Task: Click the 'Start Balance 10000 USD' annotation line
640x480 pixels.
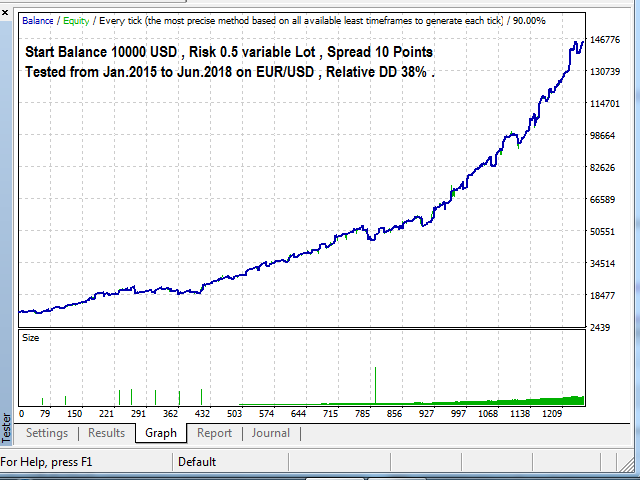Action: (x=229, y=52)
